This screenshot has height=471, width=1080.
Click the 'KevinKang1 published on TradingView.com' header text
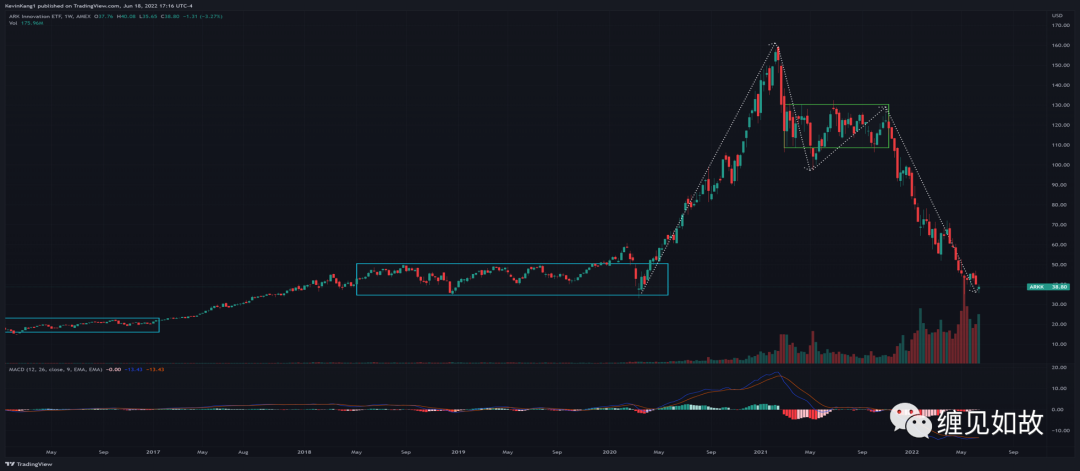click(x=61, y=6)
